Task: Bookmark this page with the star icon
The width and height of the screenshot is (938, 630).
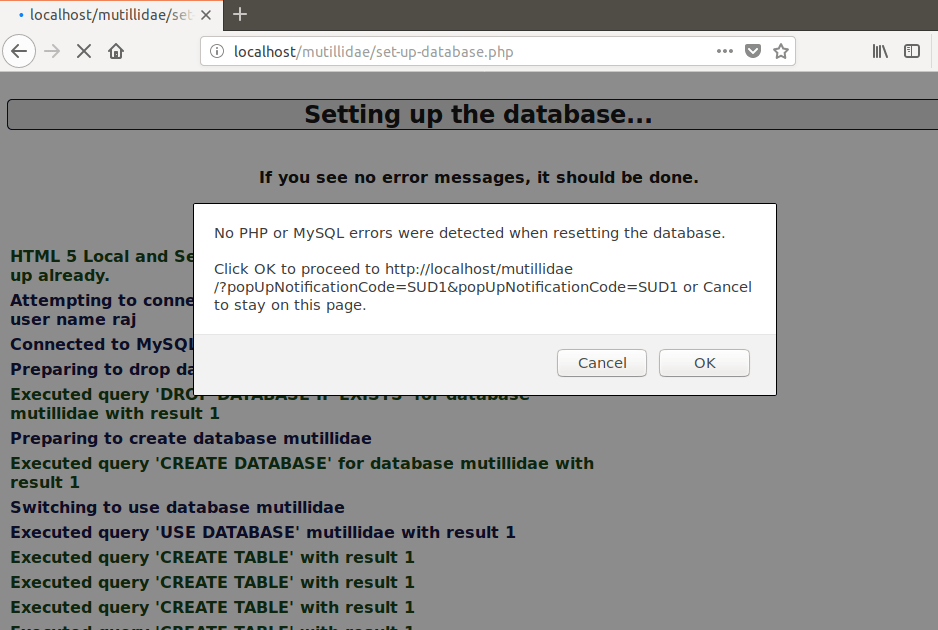Action: pyautogui.click(x=781, y=51)
